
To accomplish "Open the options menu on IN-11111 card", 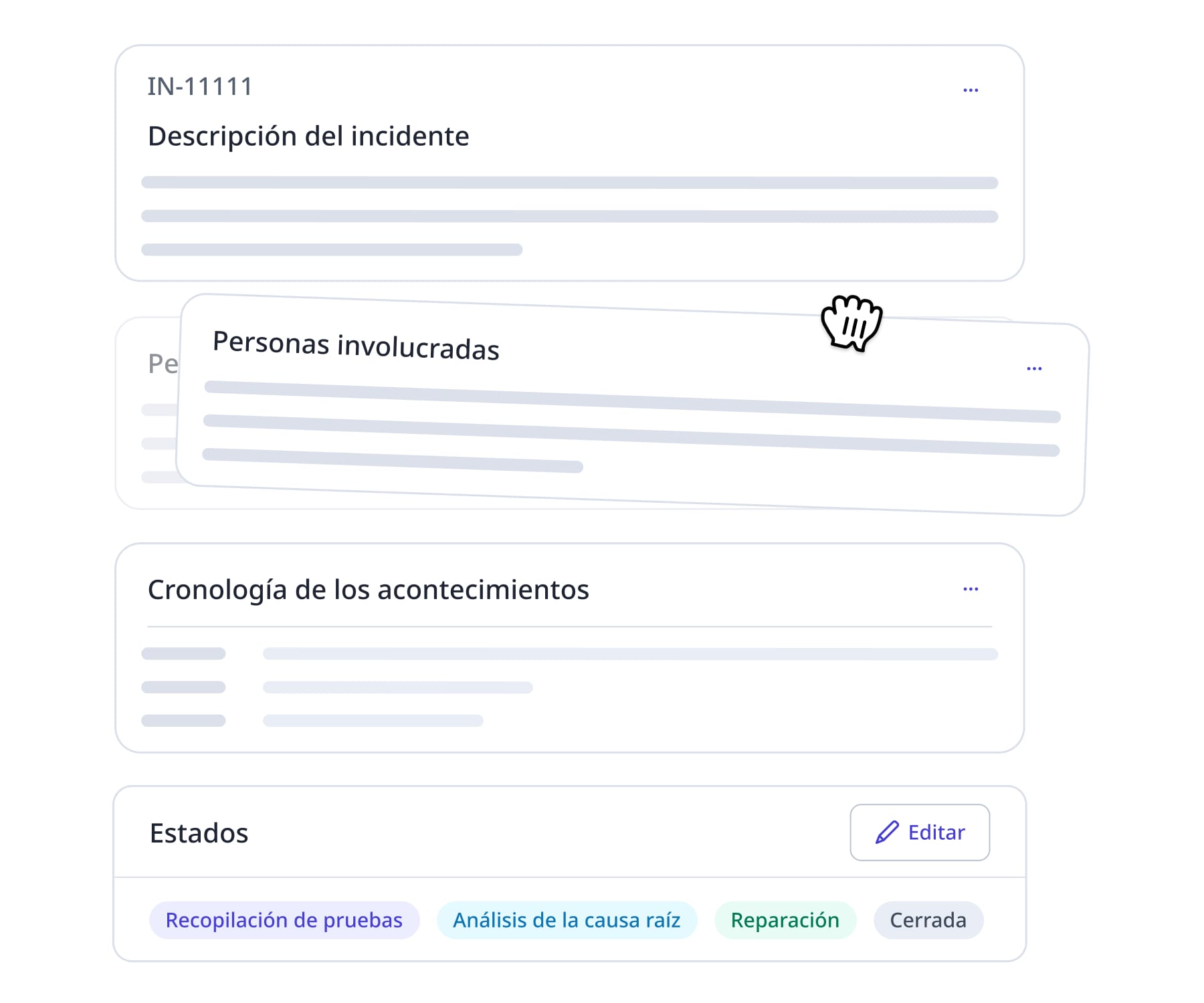I will pyautogui.click(x=971, y=89).
